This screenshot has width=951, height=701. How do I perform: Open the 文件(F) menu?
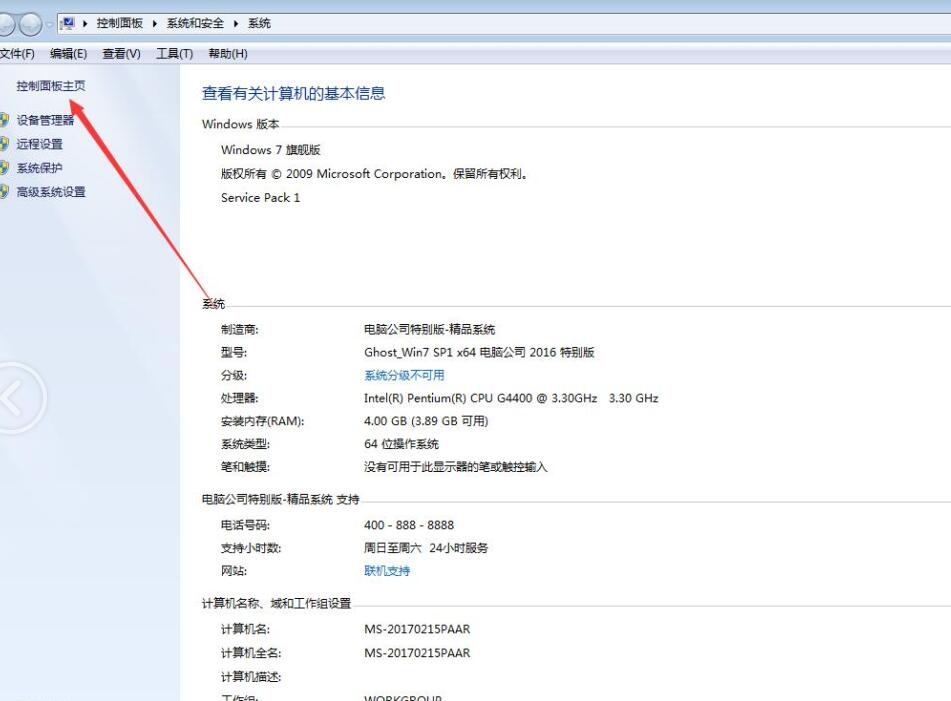(17, 53)
